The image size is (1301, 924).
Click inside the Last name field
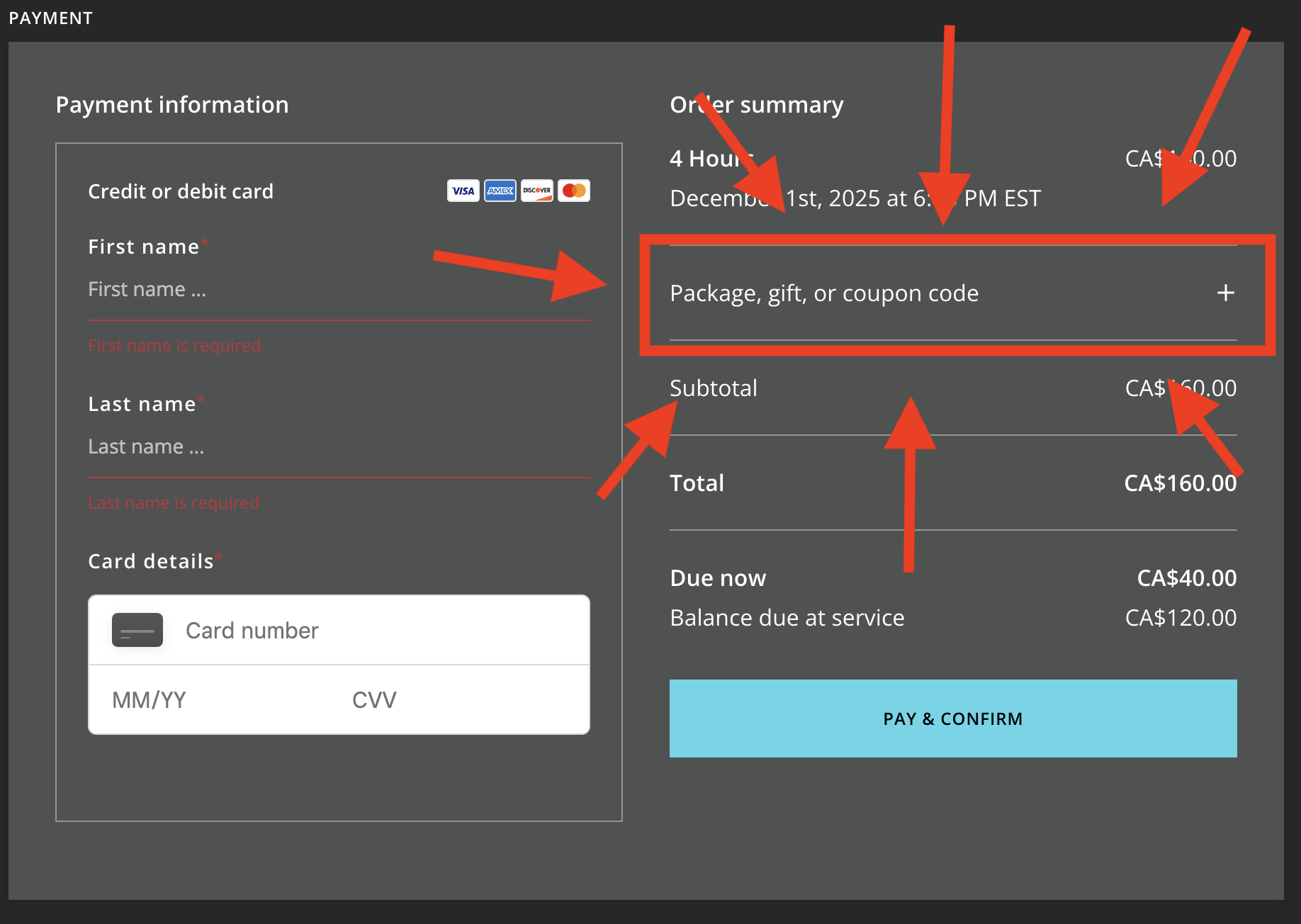coord(283,446)
